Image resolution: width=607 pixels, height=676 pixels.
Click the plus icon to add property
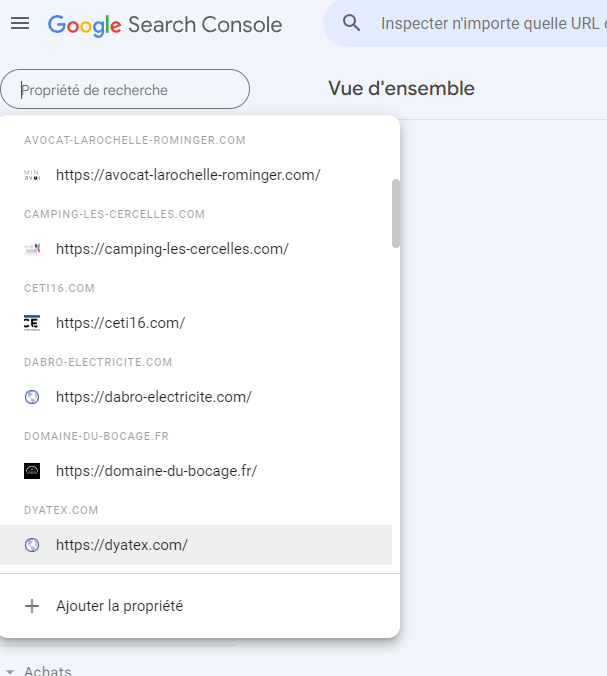tap(32, 606)
